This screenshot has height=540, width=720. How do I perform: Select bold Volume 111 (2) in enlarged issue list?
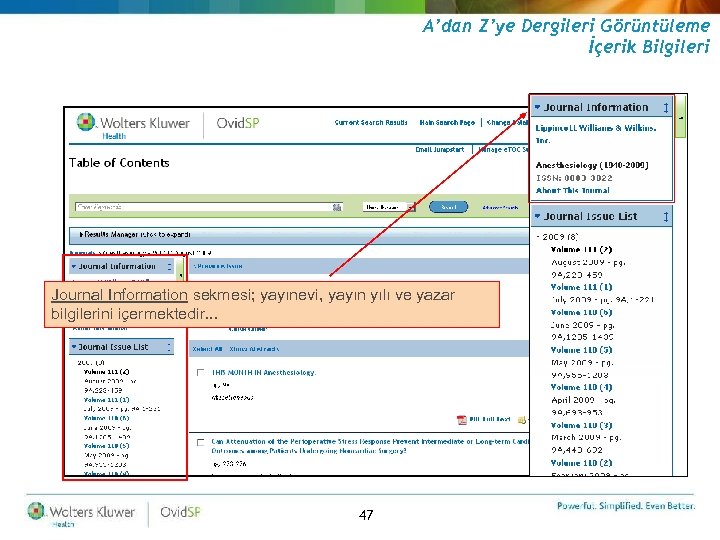[581, 249]
